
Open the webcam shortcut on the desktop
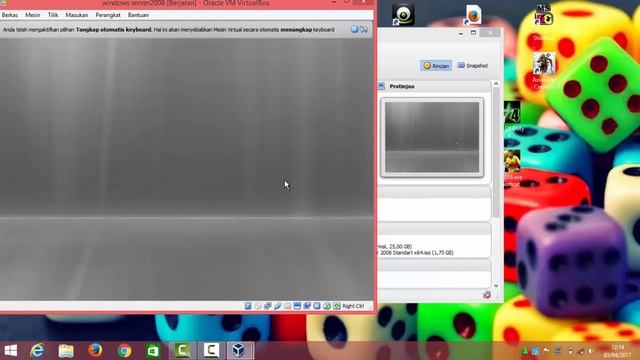pos(403,15)
